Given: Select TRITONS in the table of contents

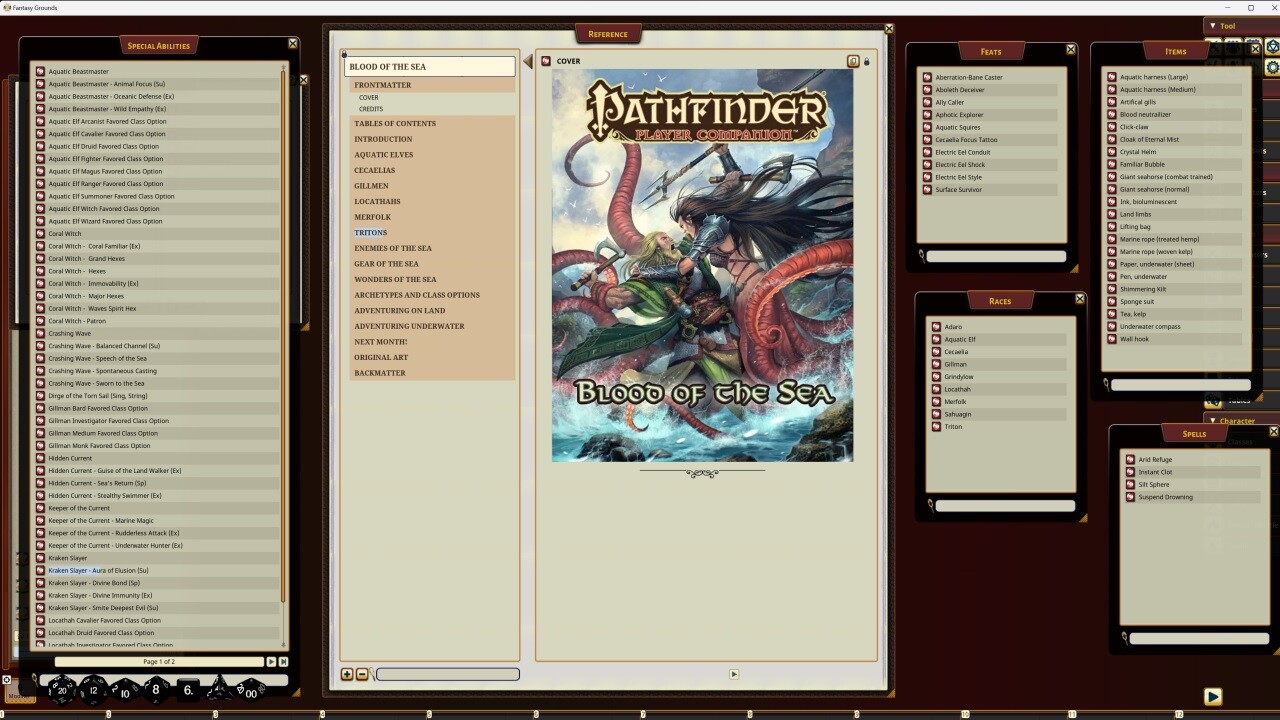Looking at the screenshot, I should 370,232.
